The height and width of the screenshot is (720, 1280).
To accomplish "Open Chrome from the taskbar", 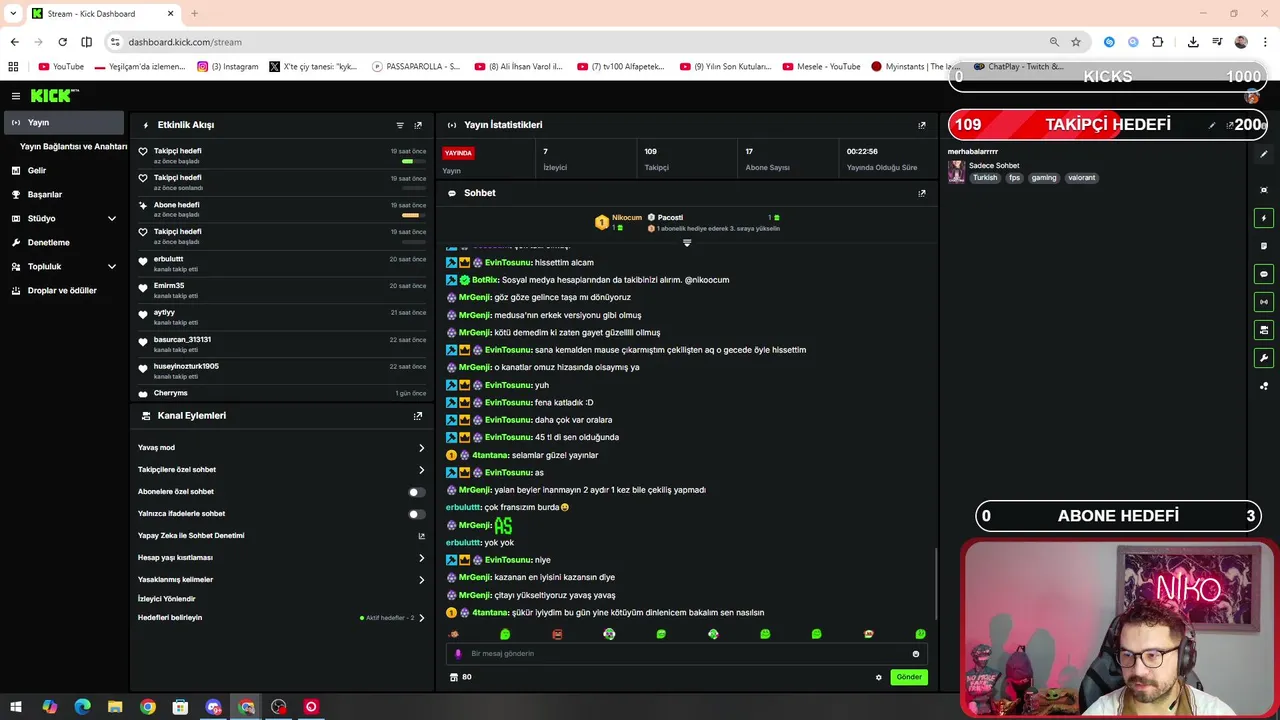I will point(148,707).
